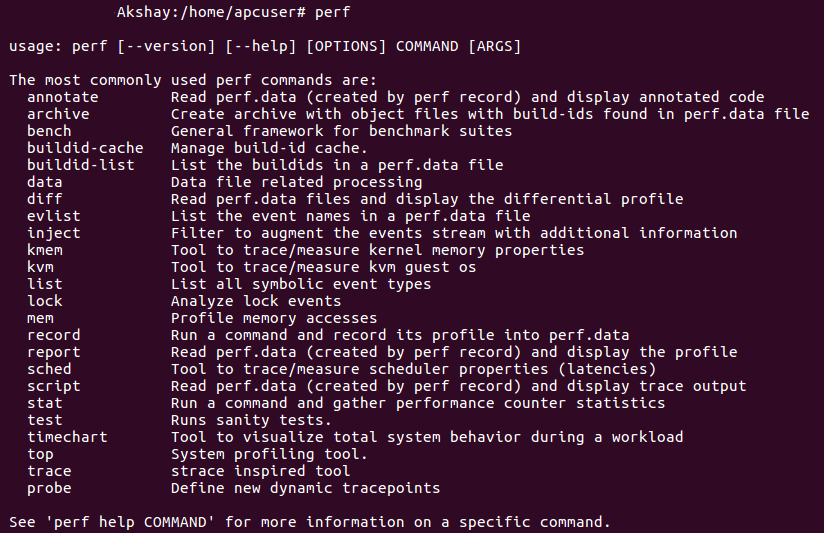The image size is (824, 533).
Task: Click the 'report' command name
Action: pos(54,352)
